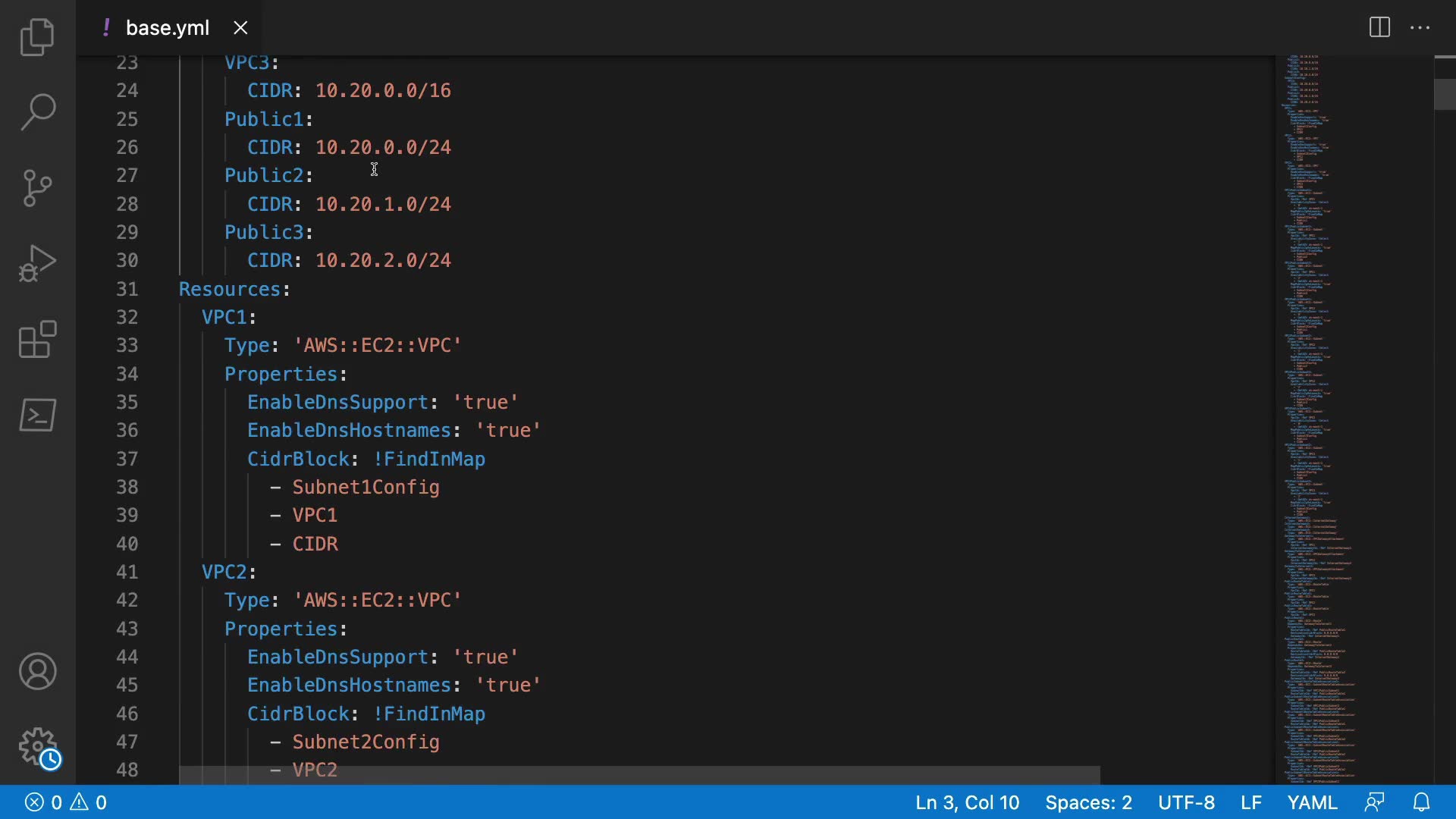The height and width of the screenshot is (819, 1456).
Task: Open the Manage gear settings icon
Action: point(37,747)
